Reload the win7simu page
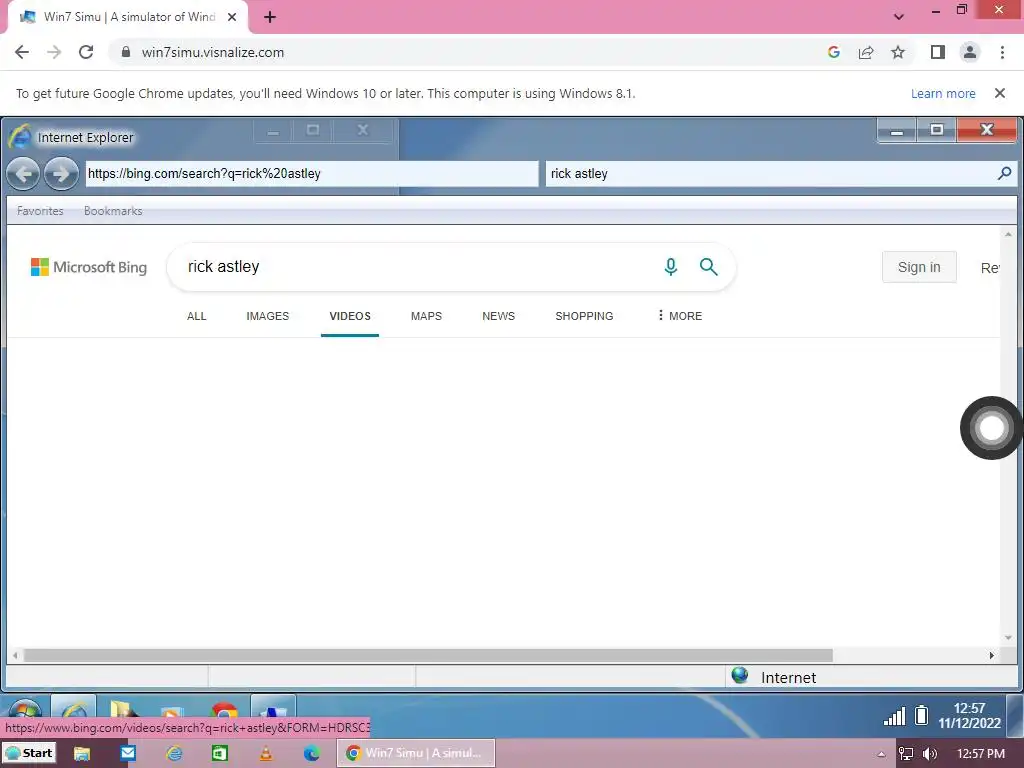This screenshot has height=768, width=1024. coord(86,52)
